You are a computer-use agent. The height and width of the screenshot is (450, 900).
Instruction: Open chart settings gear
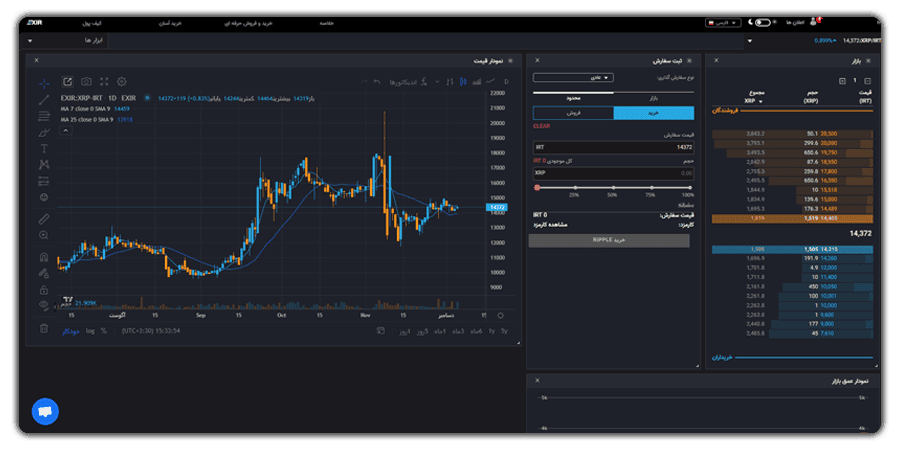click(x=122, y=82)
